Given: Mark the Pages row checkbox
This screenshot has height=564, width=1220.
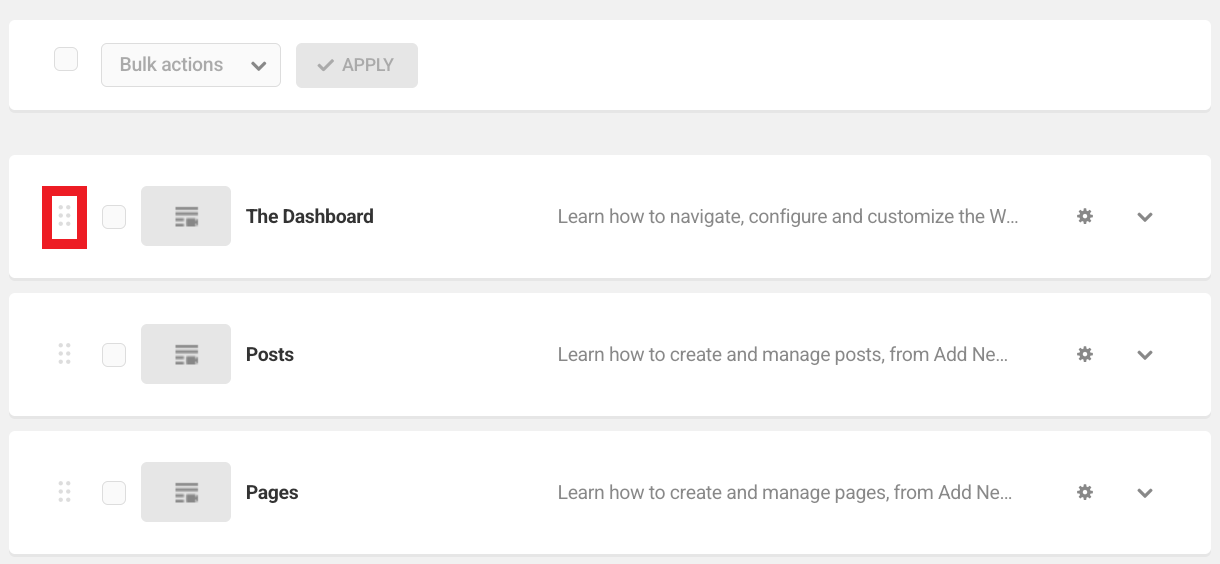Looking at the screenshot, I should pos(114,492).
